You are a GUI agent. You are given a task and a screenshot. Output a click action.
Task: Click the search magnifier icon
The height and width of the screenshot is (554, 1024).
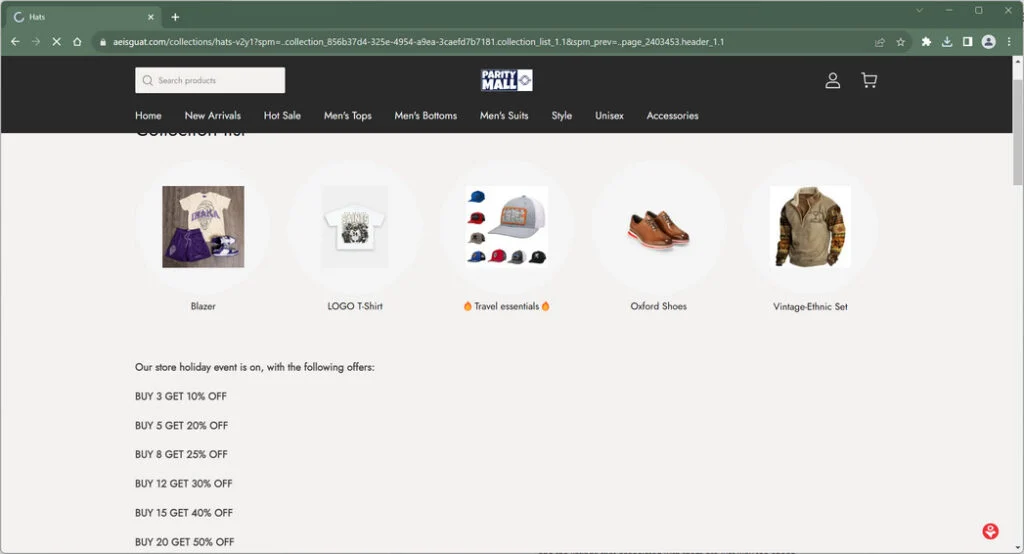click(x=148, y=80)
